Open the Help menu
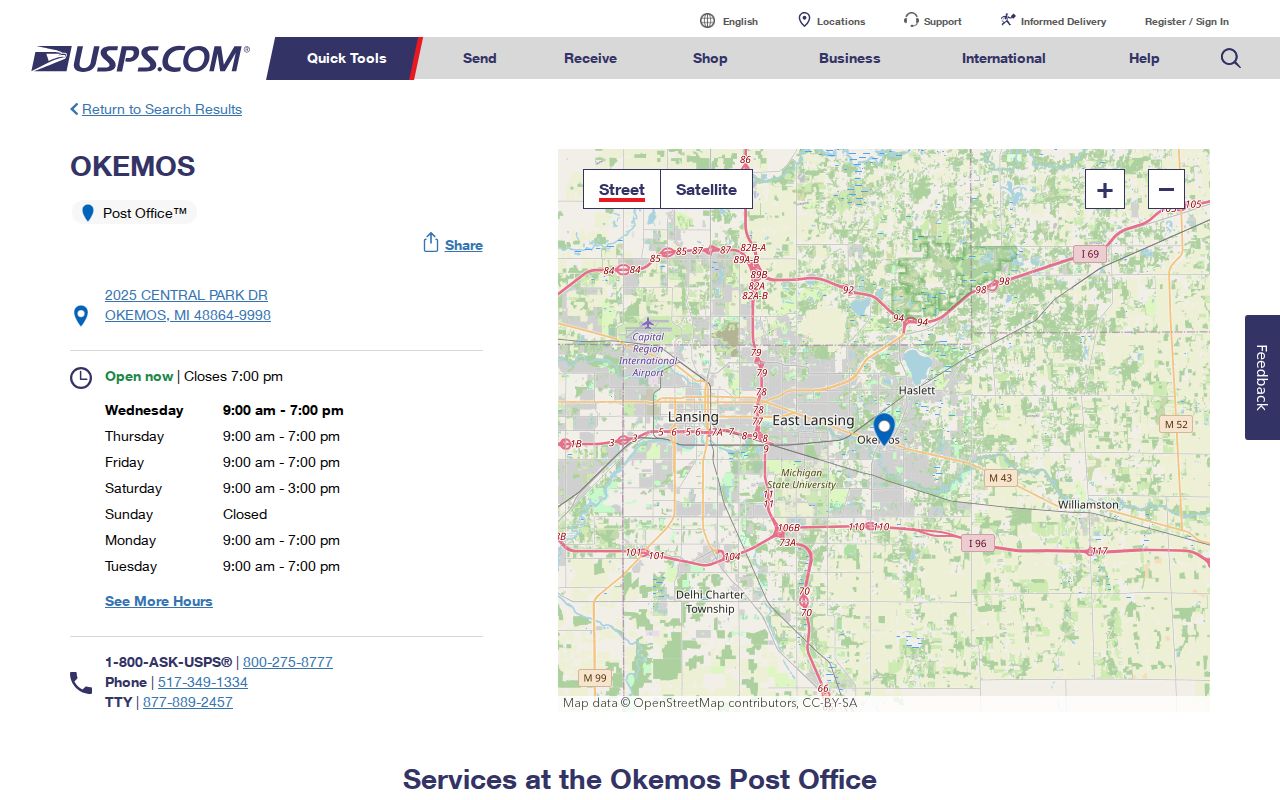Image resolution: width=1280 pixels, height=800 pixels. (x=1144, y=58)
